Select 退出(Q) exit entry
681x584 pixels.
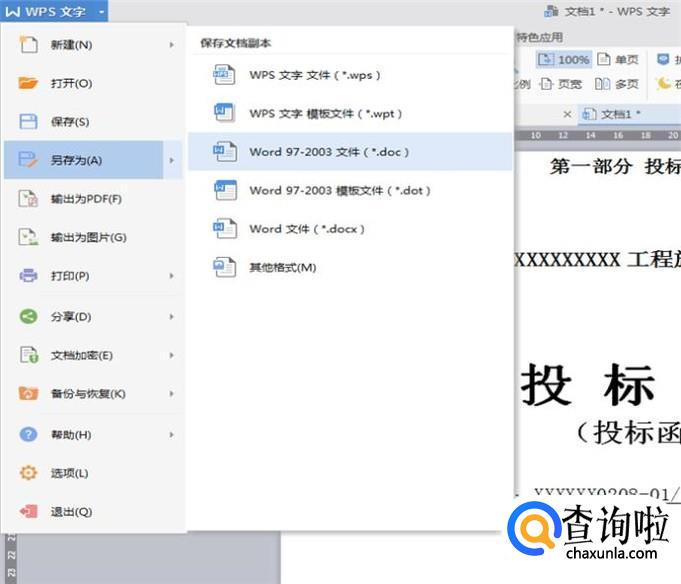[x=93, y=511]
